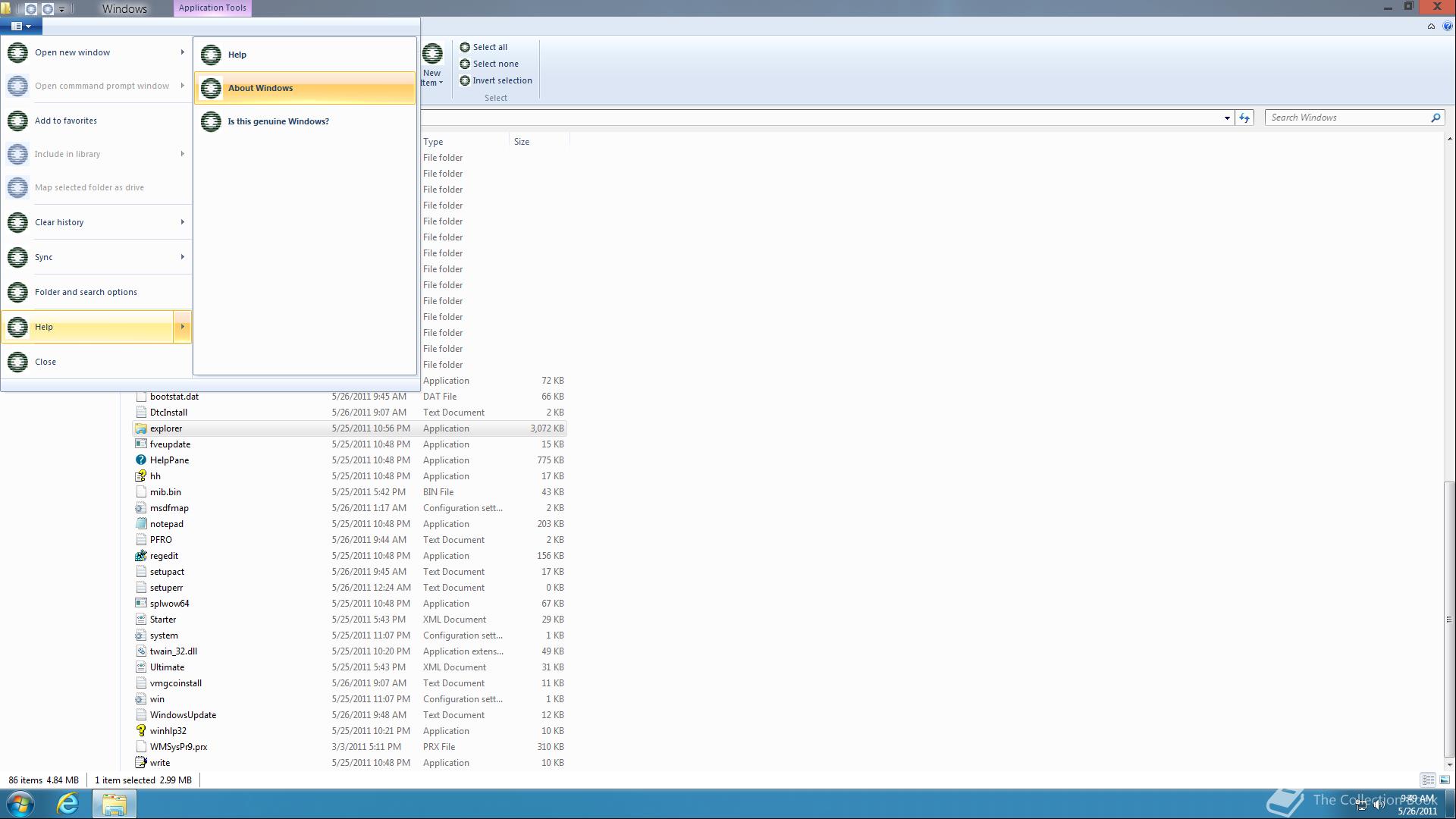Select the explorer application icon
This screenshot has width=1456, height=819.
point(141,428)
